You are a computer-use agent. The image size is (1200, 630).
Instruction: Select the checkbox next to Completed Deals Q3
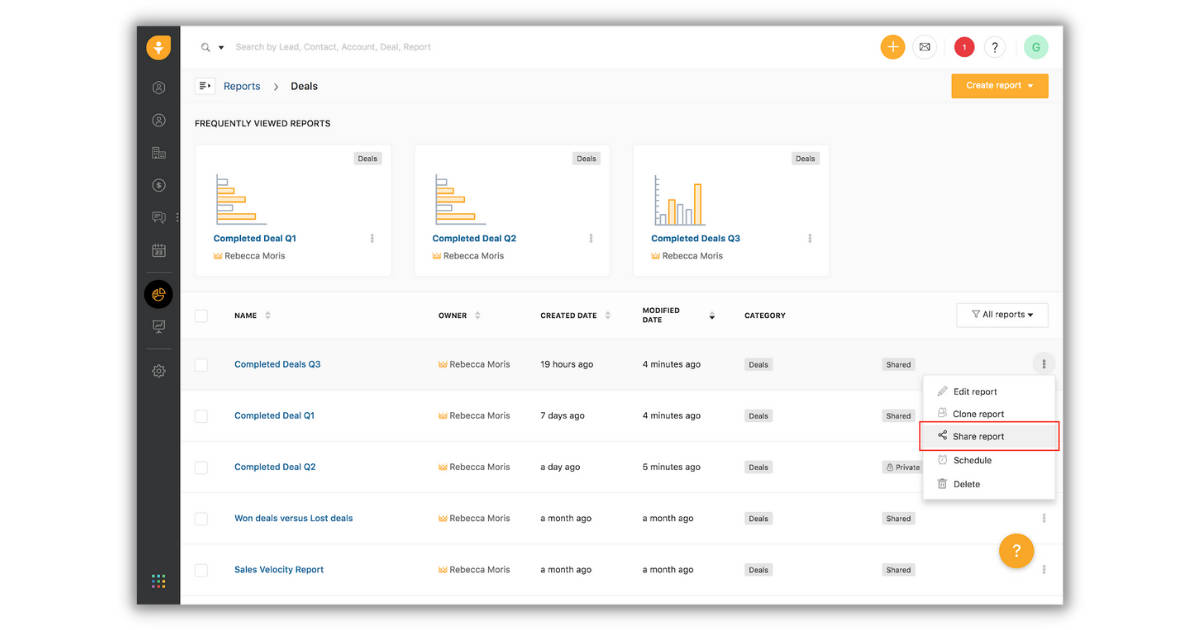tap(201, 364)
